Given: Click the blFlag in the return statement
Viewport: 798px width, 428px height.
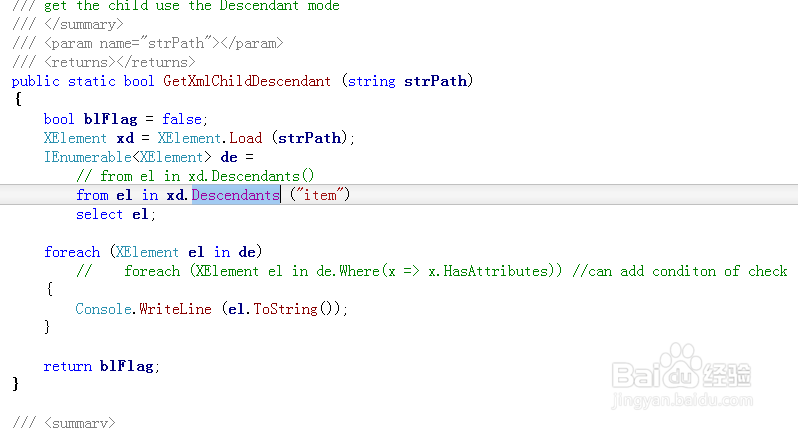Looking at the screenshot, I should 127,366.
